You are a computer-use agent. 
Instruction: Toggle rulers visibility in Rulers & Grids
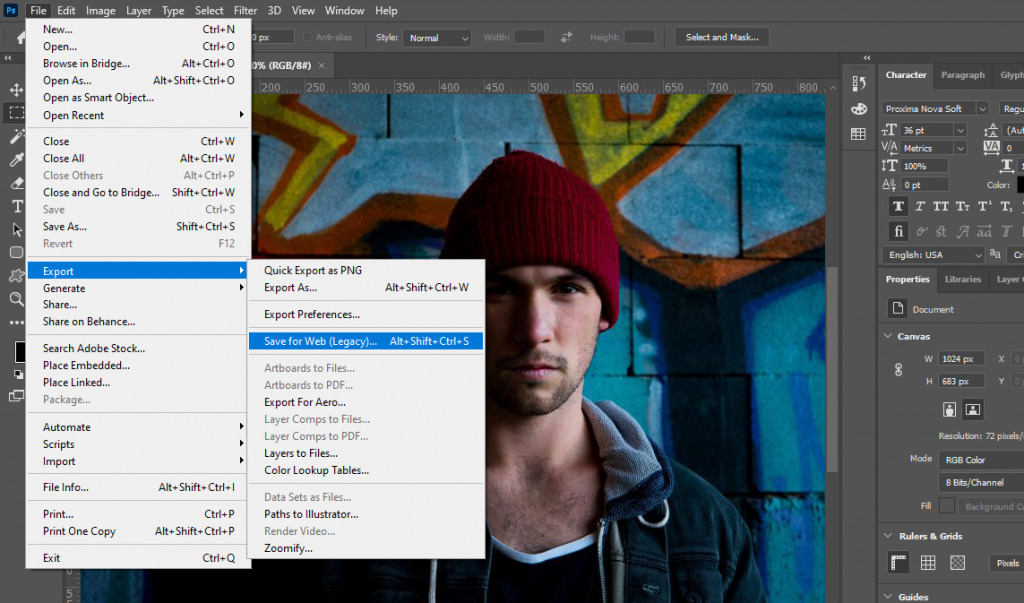[899, 562]
